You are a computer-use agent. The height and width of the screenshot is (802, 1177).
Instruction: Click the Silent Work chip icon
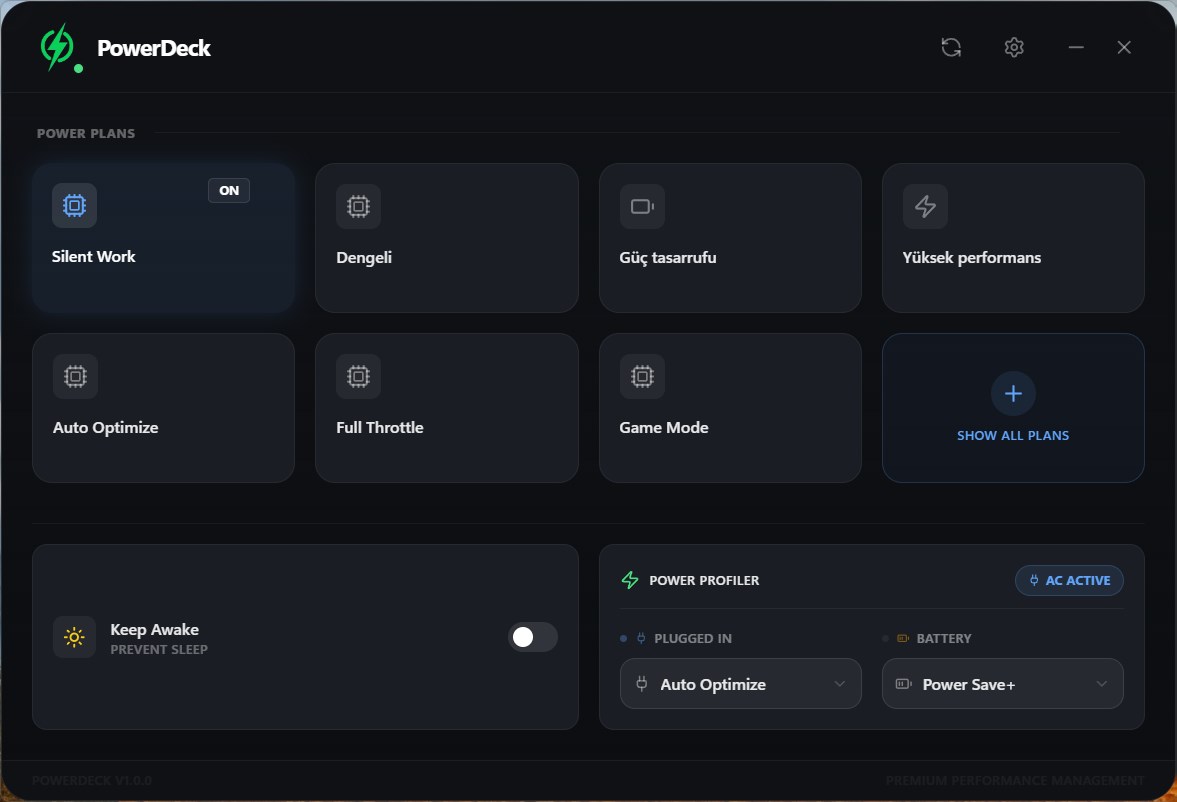[74, 205]
